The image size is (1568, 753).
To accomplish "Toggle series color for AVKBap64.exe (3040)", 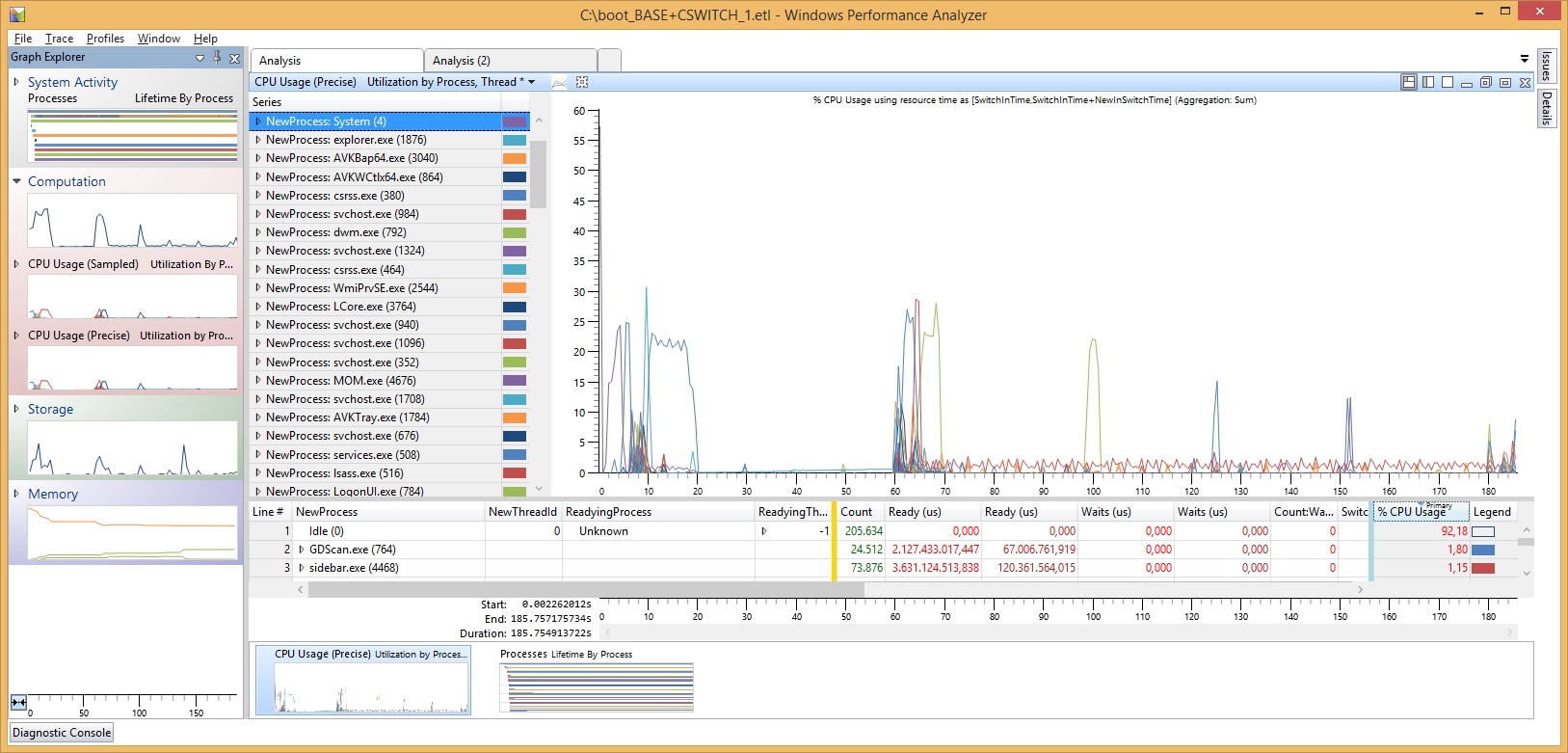I will coord(515,158).
